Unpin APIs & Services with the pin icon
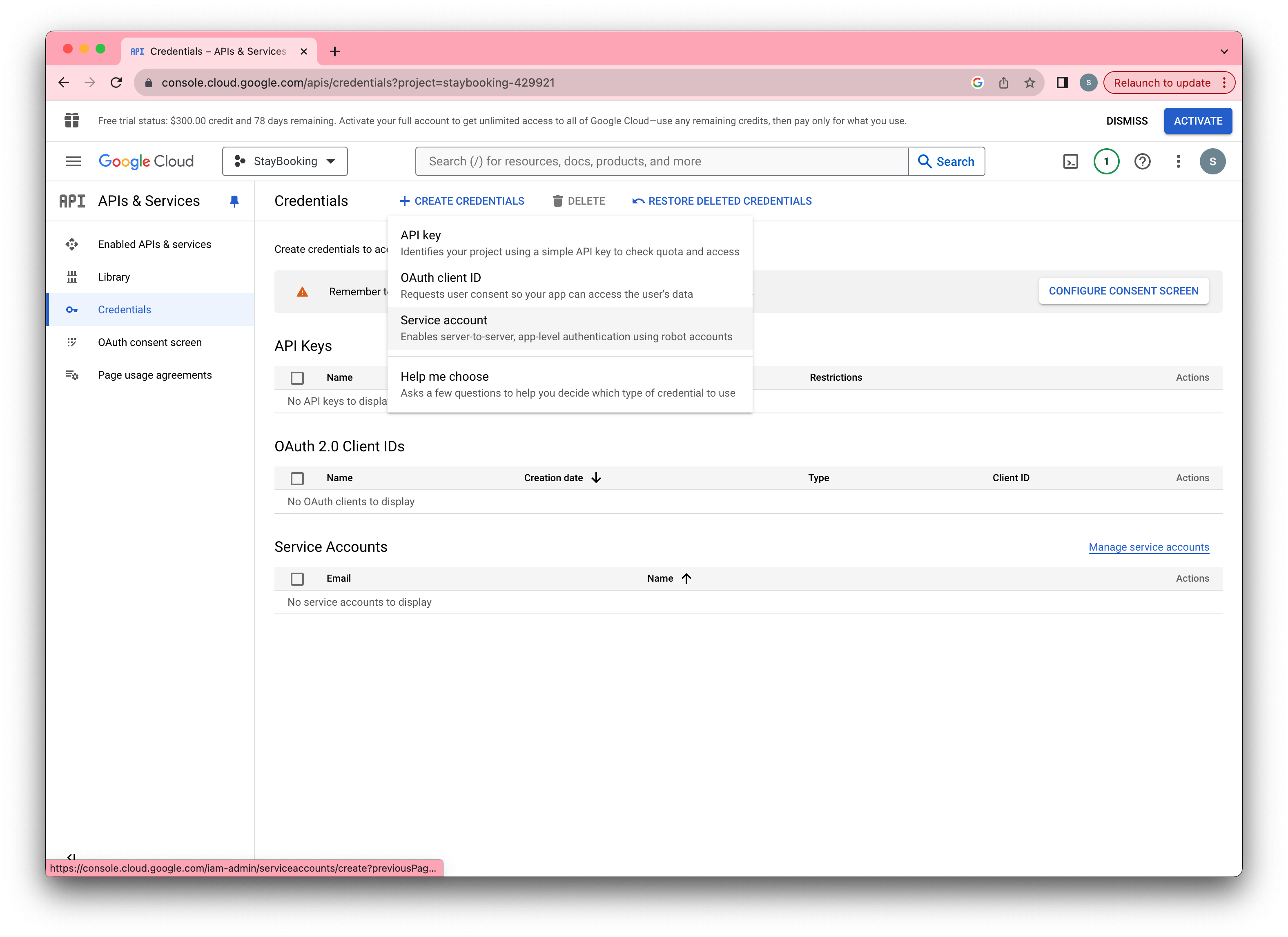Viewport: 1288px width, 937px height. 234,201
